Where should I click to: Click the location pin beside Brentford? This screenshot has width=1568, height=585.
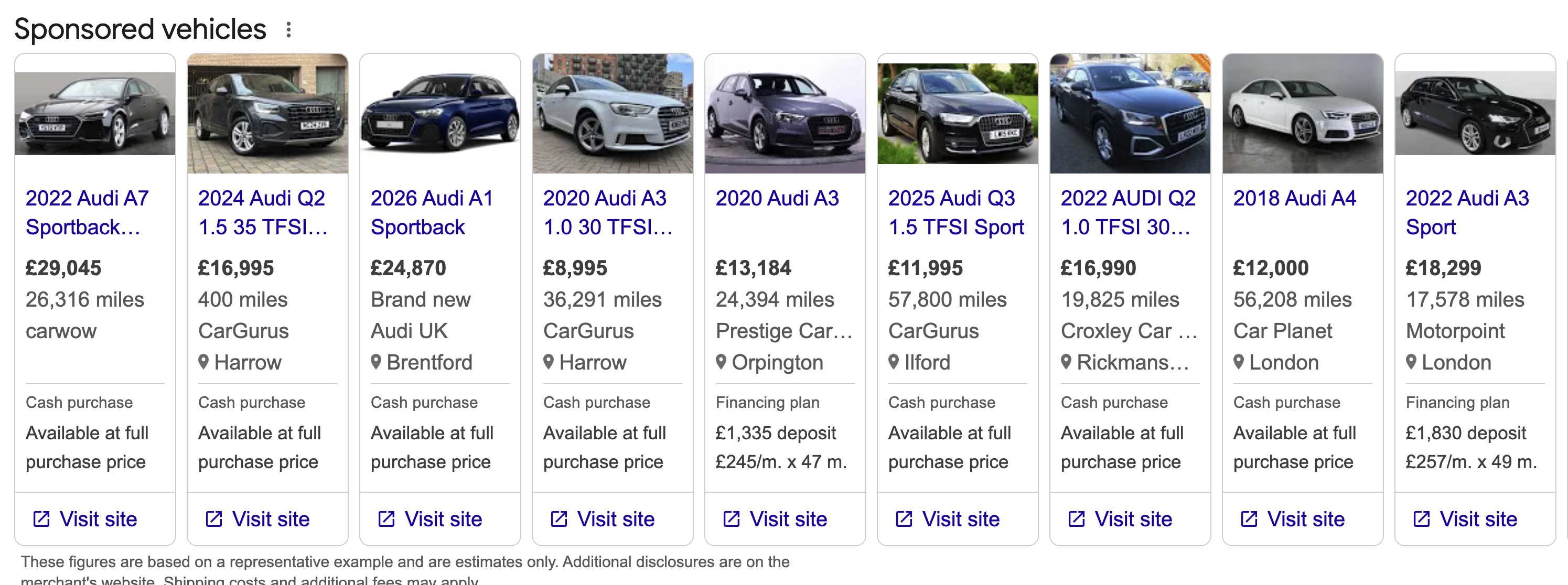pyautogui.click(x=376, y=362)
